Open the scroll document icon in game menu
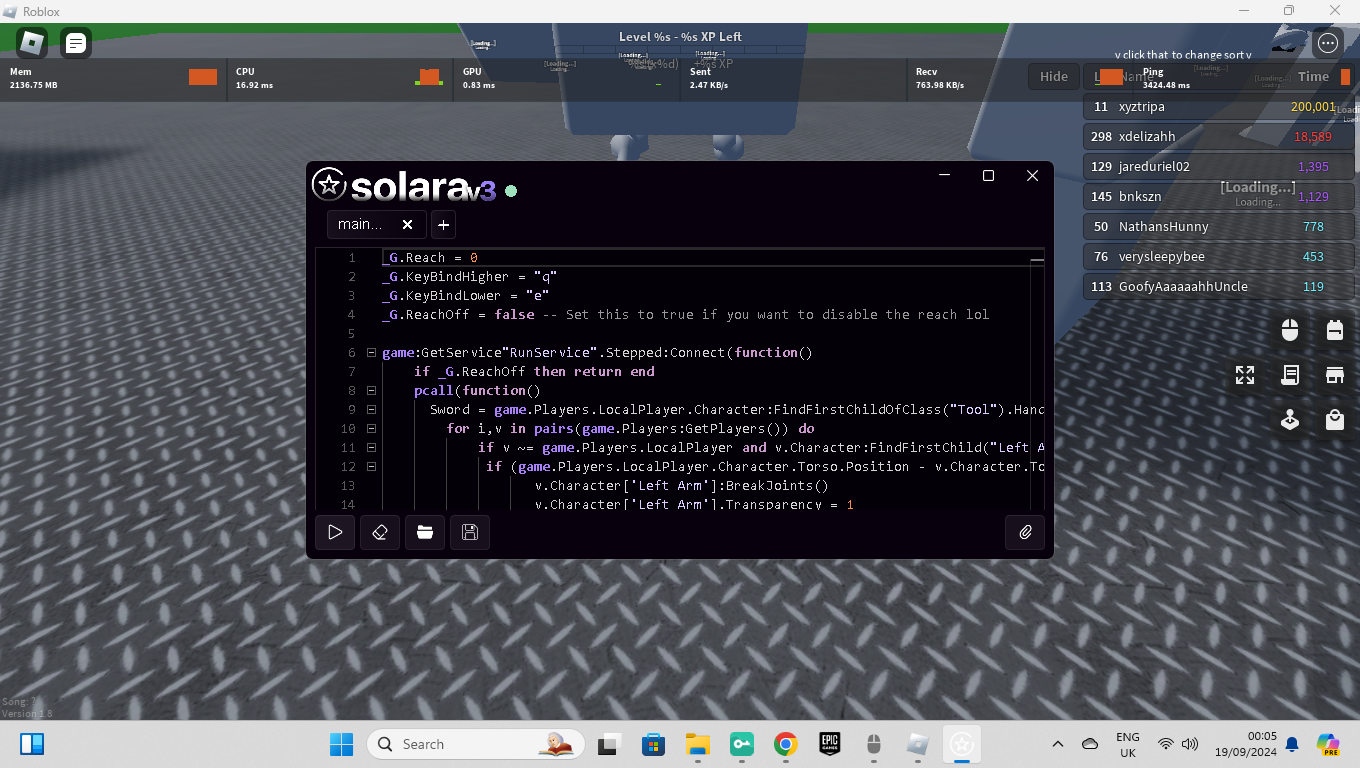This screenshot has width=1360, height=768. pyautogui.click(x=1290, y=375)
